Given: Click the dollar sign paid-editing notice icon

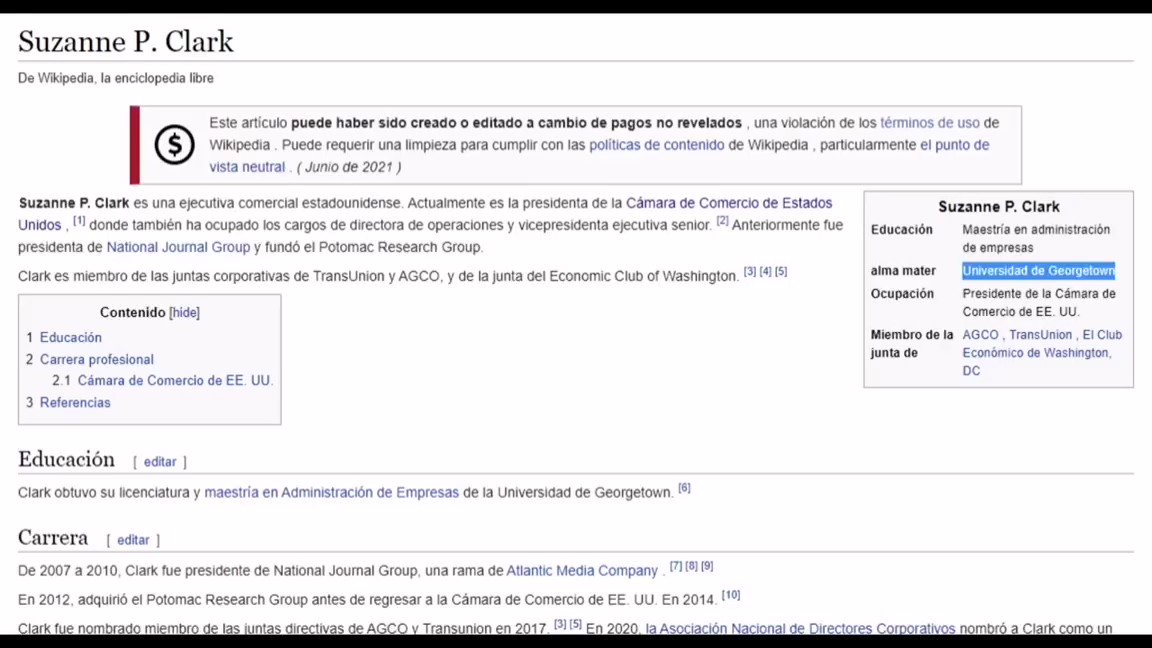Looking at the screenshot, I should (x=174, y=144).
